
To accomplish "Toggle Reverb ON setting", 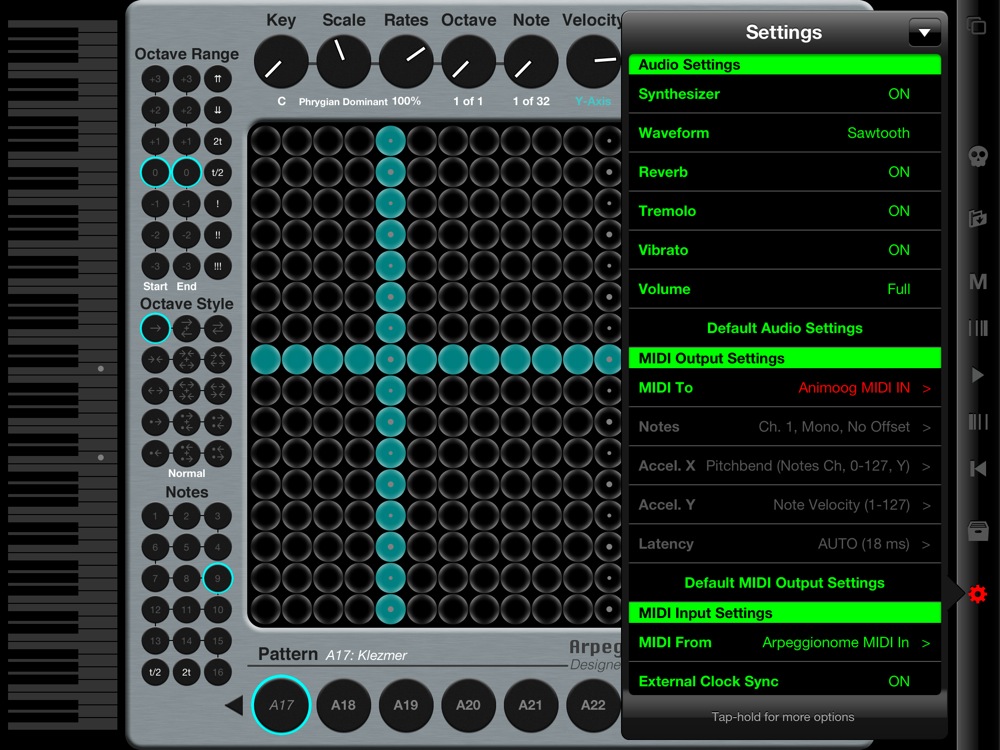I will coord(784,172).
